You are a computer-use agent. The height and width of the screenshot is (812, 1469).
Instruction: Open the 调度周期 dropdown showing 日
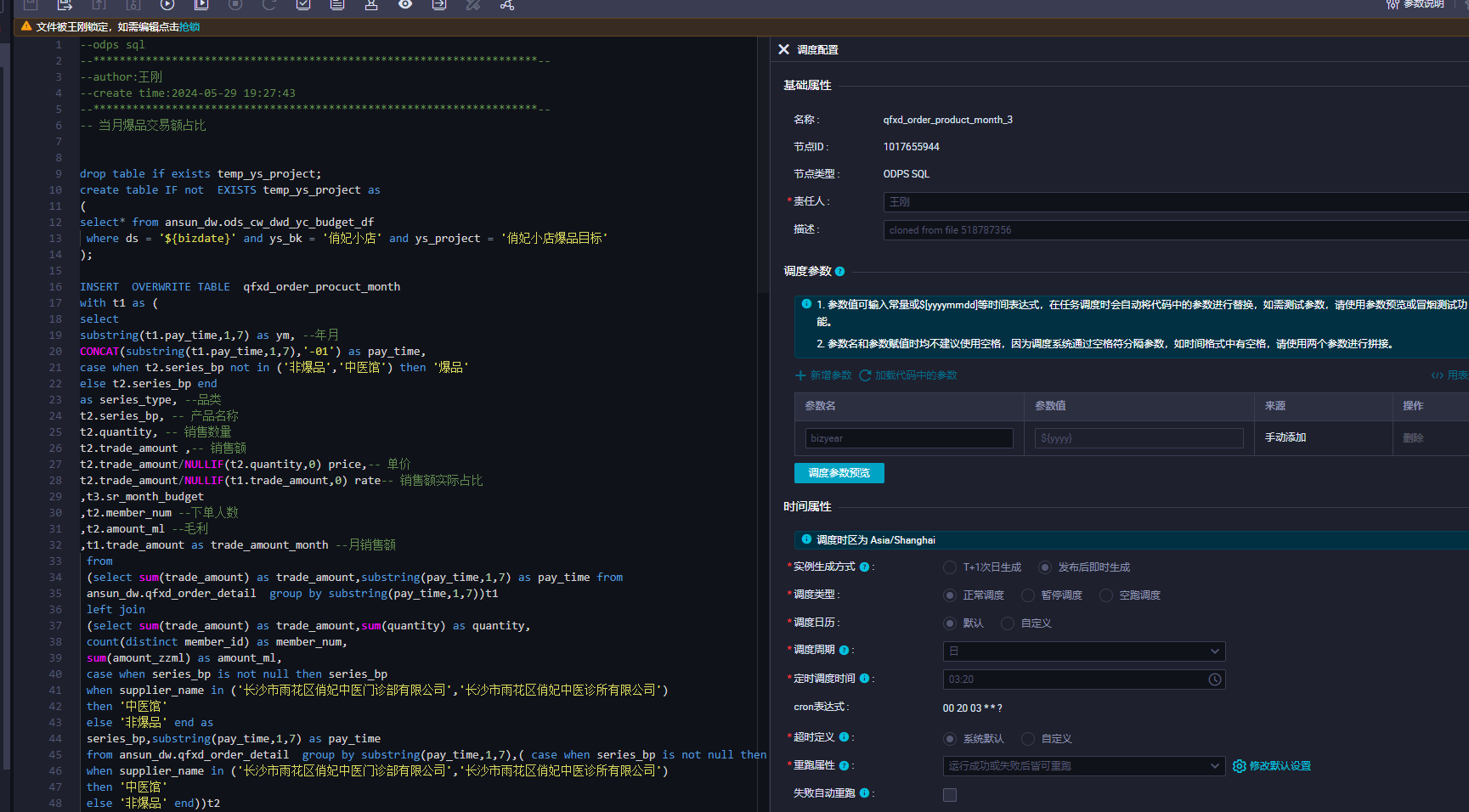pos(1084,651)
